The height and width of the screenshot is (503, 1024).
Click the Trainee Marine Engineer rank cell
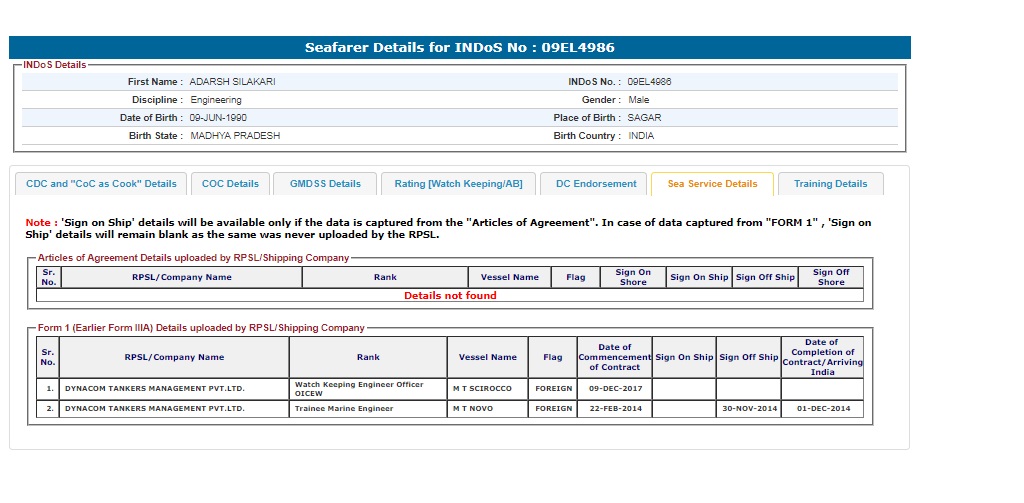[344, 409]
